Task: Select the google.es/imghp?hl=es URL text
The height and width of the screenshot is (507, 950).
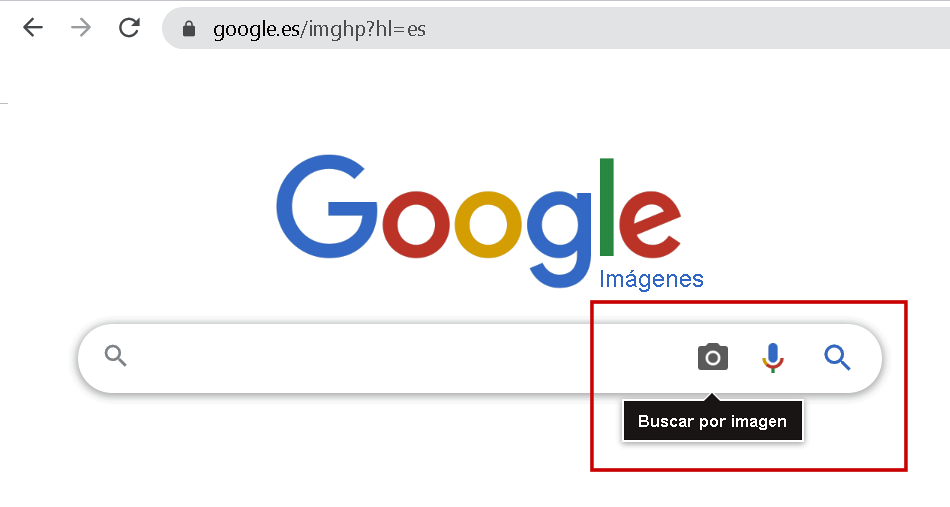Action: coord(319,29)
